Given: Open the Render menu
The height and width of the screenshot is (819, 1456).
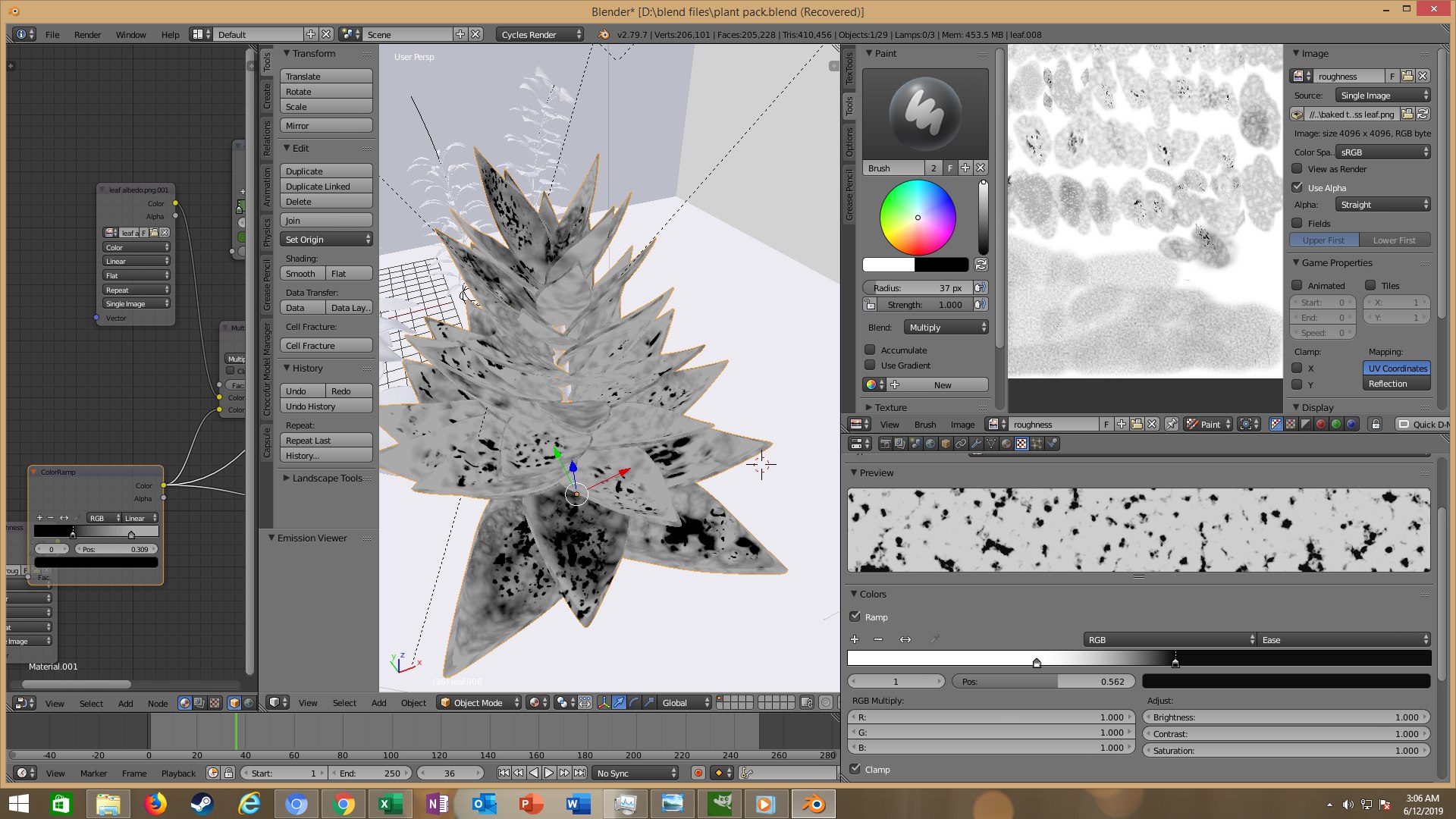Looking at the screenshot, I should coord(87,35).
